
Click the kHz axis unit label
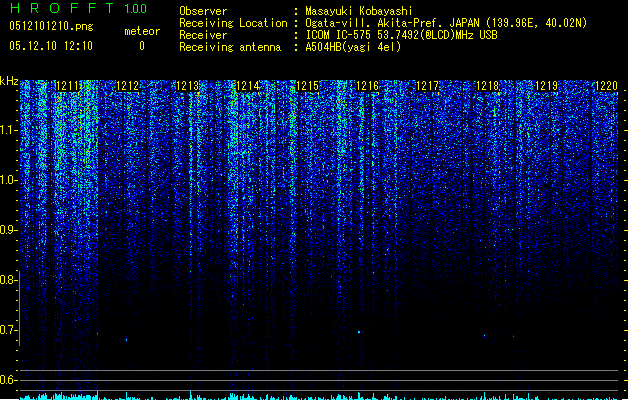[x=9, y=81]
